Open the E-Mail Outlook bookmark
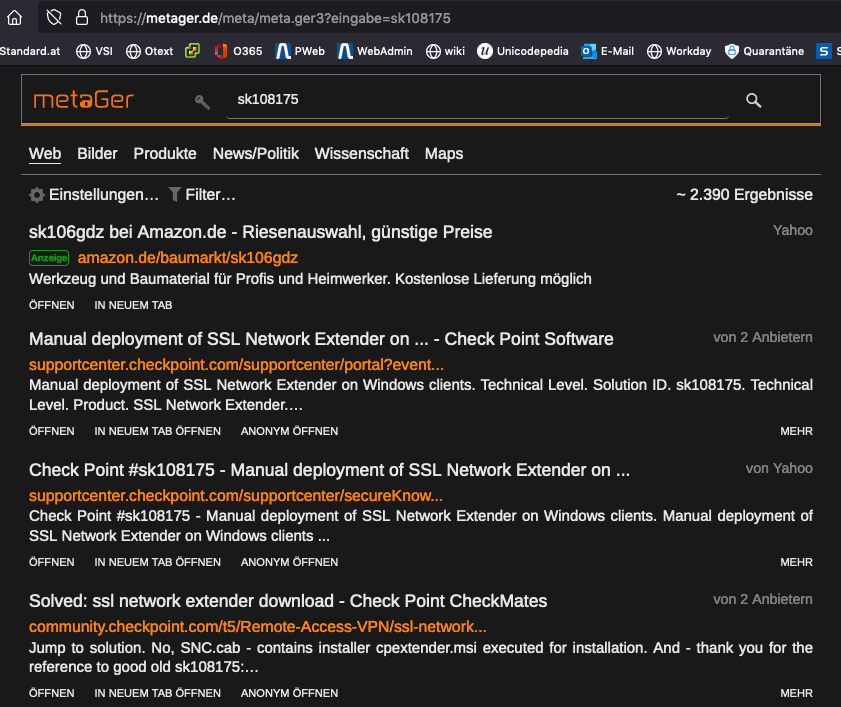 pyautogui.click(x=608, y=51)
